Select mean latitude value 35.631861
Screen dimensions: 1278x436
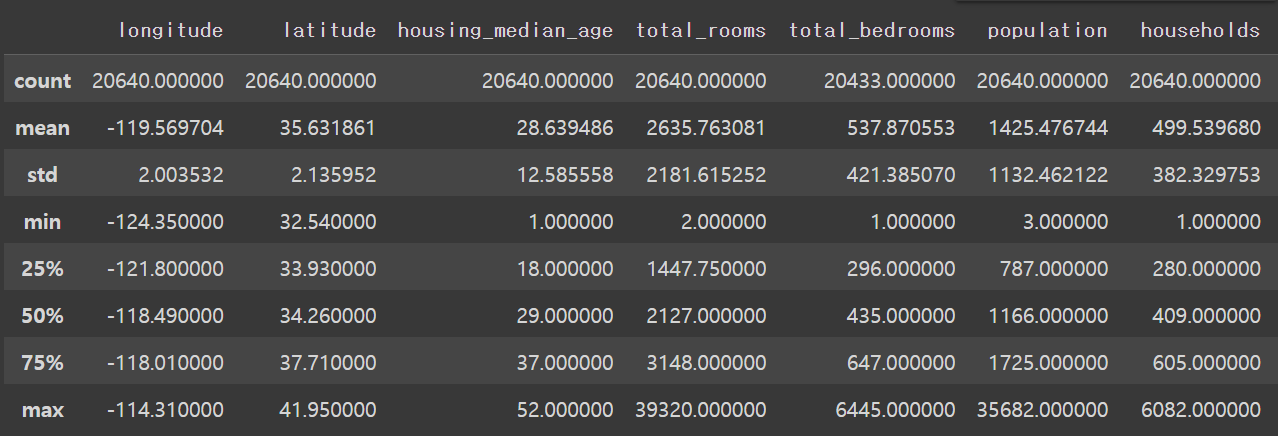(x=327, y=128)
